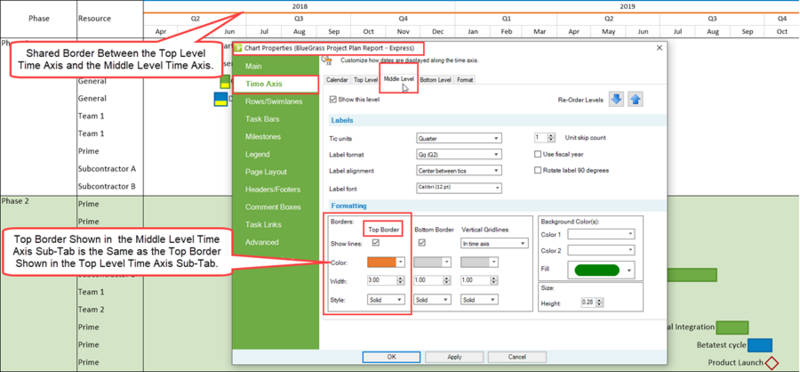Switch to the Calendar sub-tab
Image resolution: width=800 pixels, height=372 pixels.
[x=337, y=80]
